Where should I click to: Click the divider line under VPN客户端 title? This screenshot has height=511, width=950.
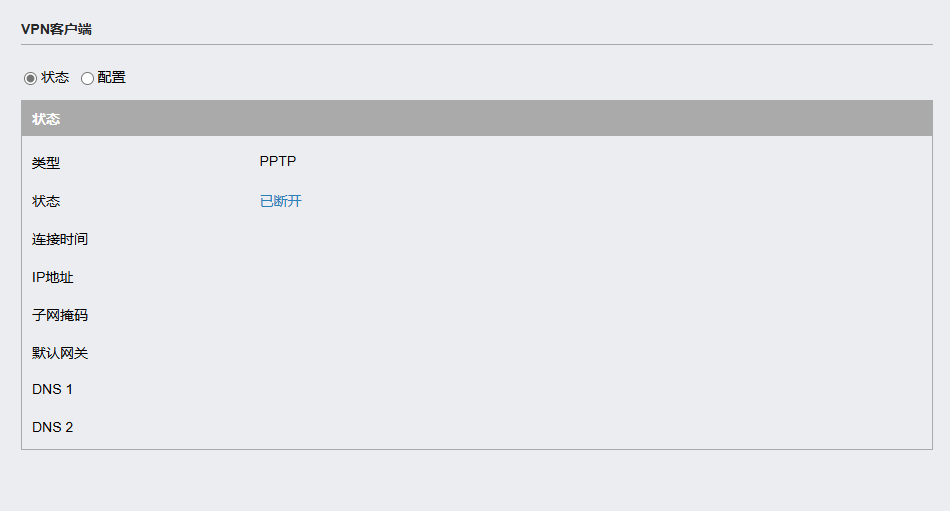(477, 44)
